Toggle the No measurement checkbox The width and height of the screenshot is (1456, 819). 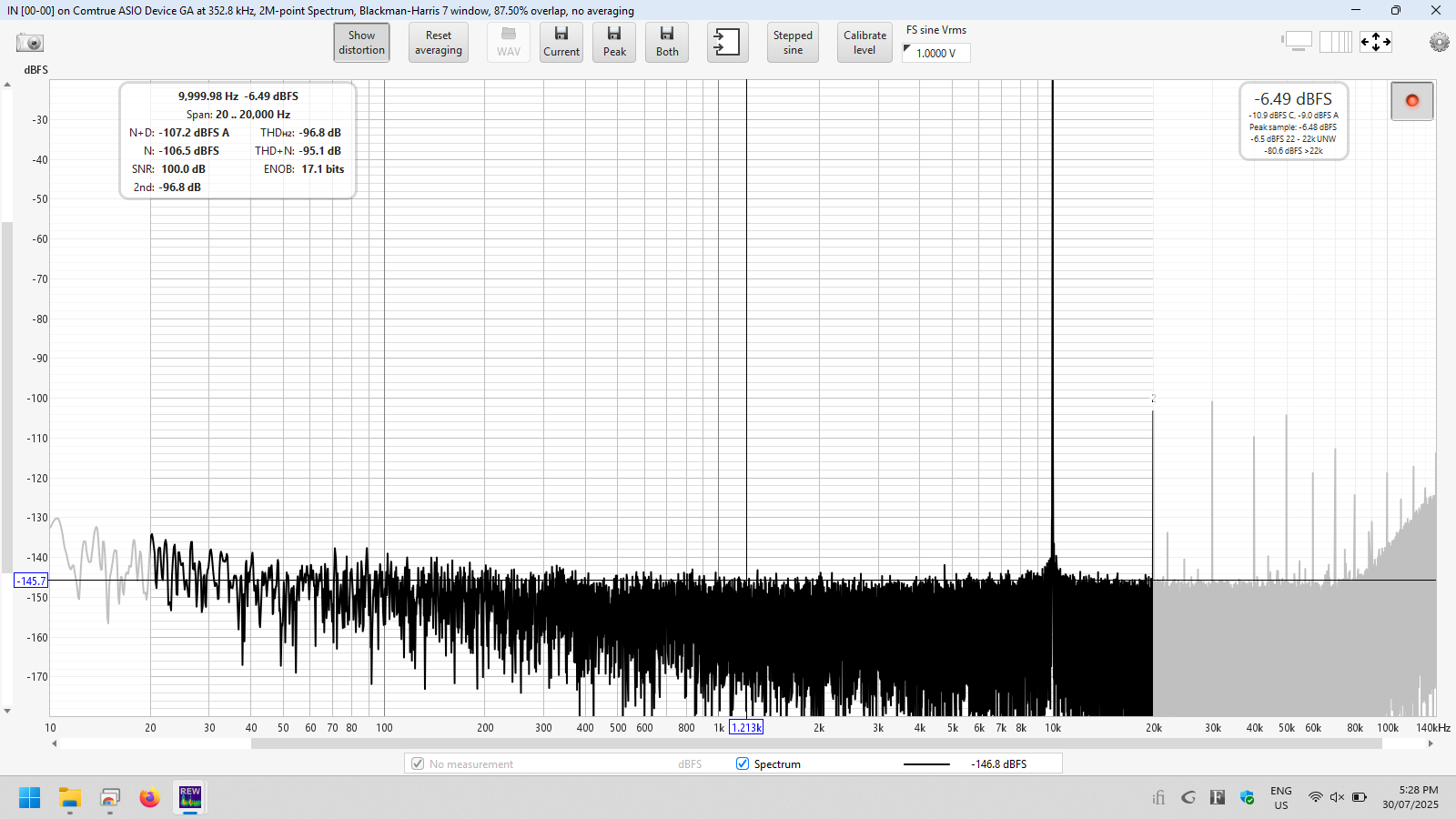point(418,763)
